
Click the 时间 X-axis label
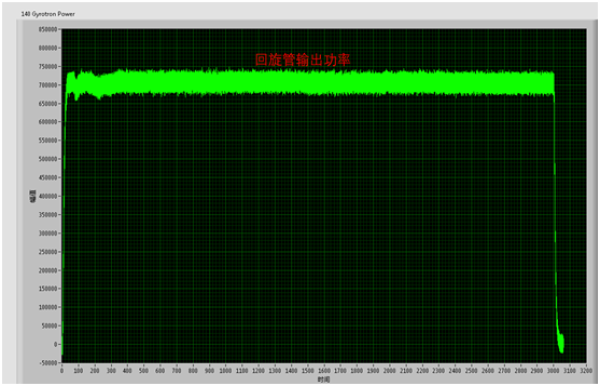[323, 379]
